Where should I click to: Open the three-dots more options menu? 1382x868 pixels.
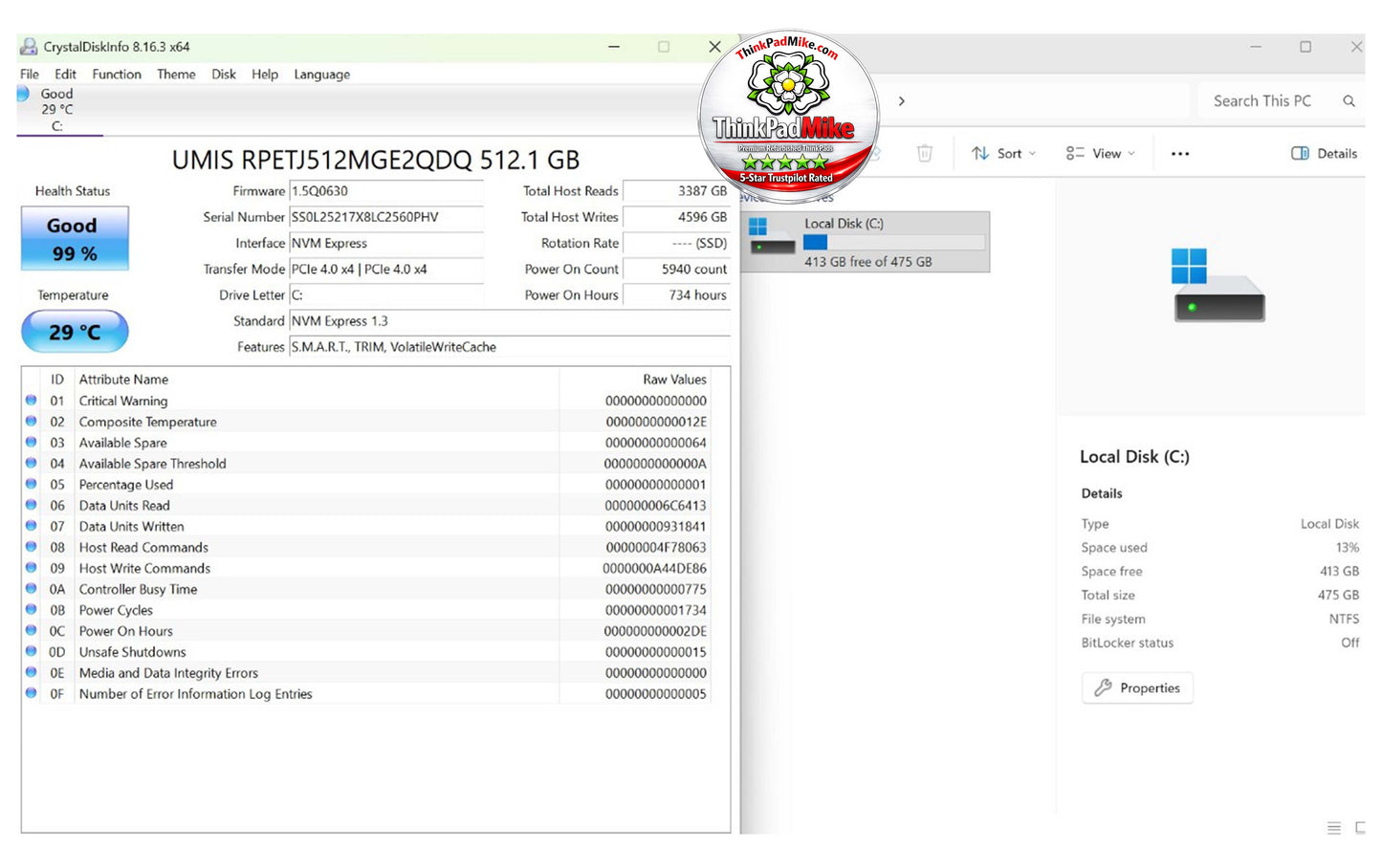[x=1180, y=154]
